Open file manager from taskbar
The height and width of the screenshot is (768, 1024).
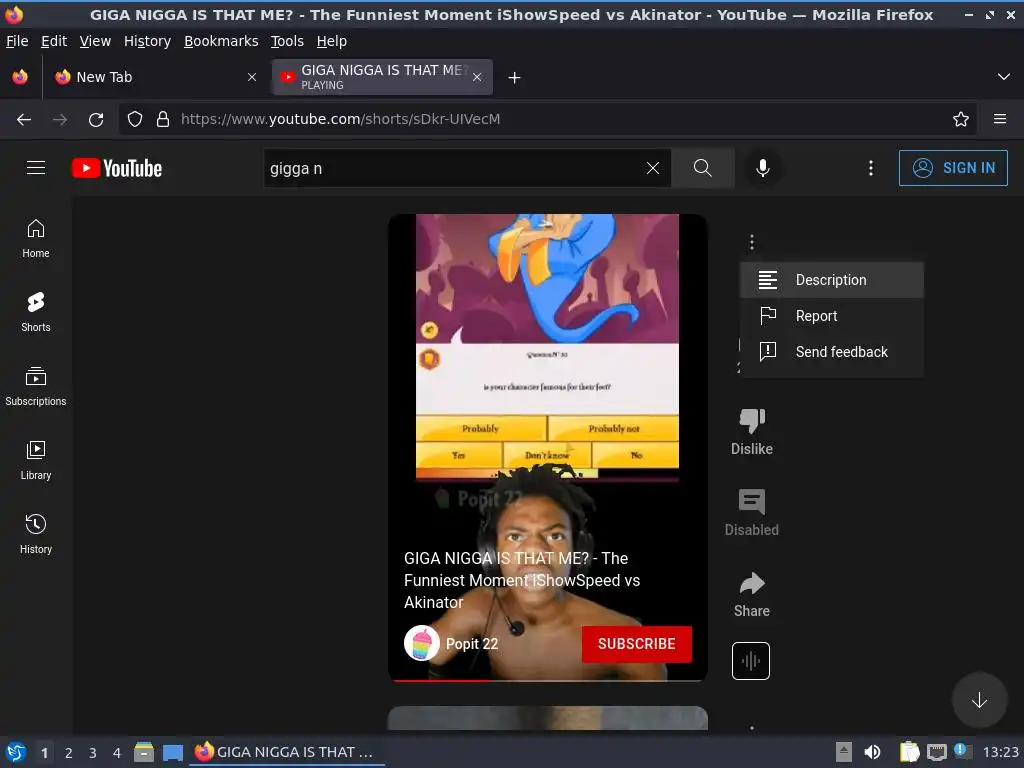click(144, 752)
